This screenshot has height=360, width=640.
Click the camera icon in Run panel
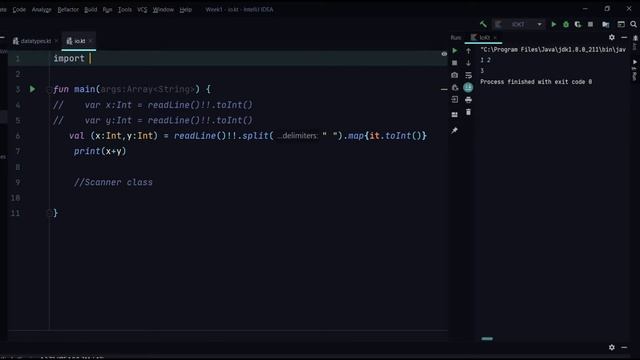pos(454,75)
